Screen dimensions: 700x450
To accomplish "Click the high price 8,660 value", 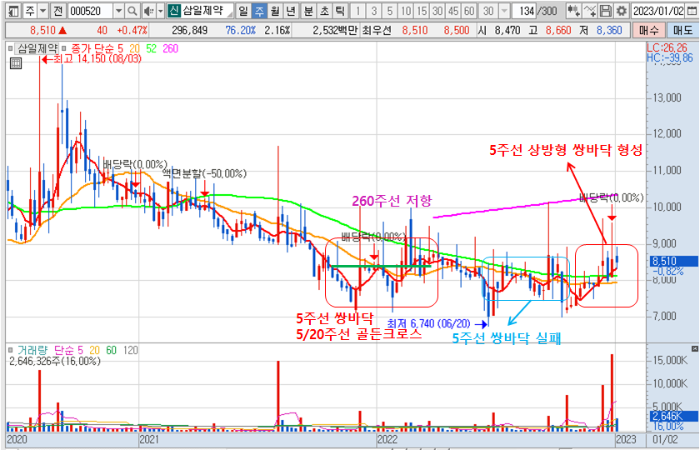I will (558, 30).
